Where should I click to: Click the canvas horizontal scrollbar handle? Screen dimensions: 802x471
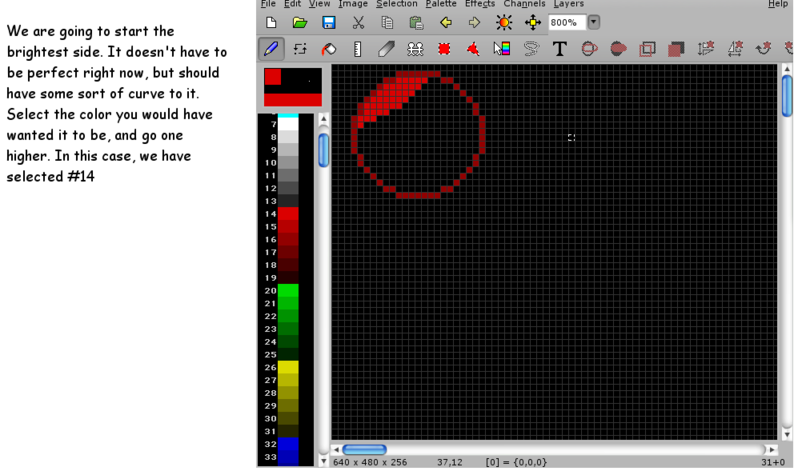364,450
